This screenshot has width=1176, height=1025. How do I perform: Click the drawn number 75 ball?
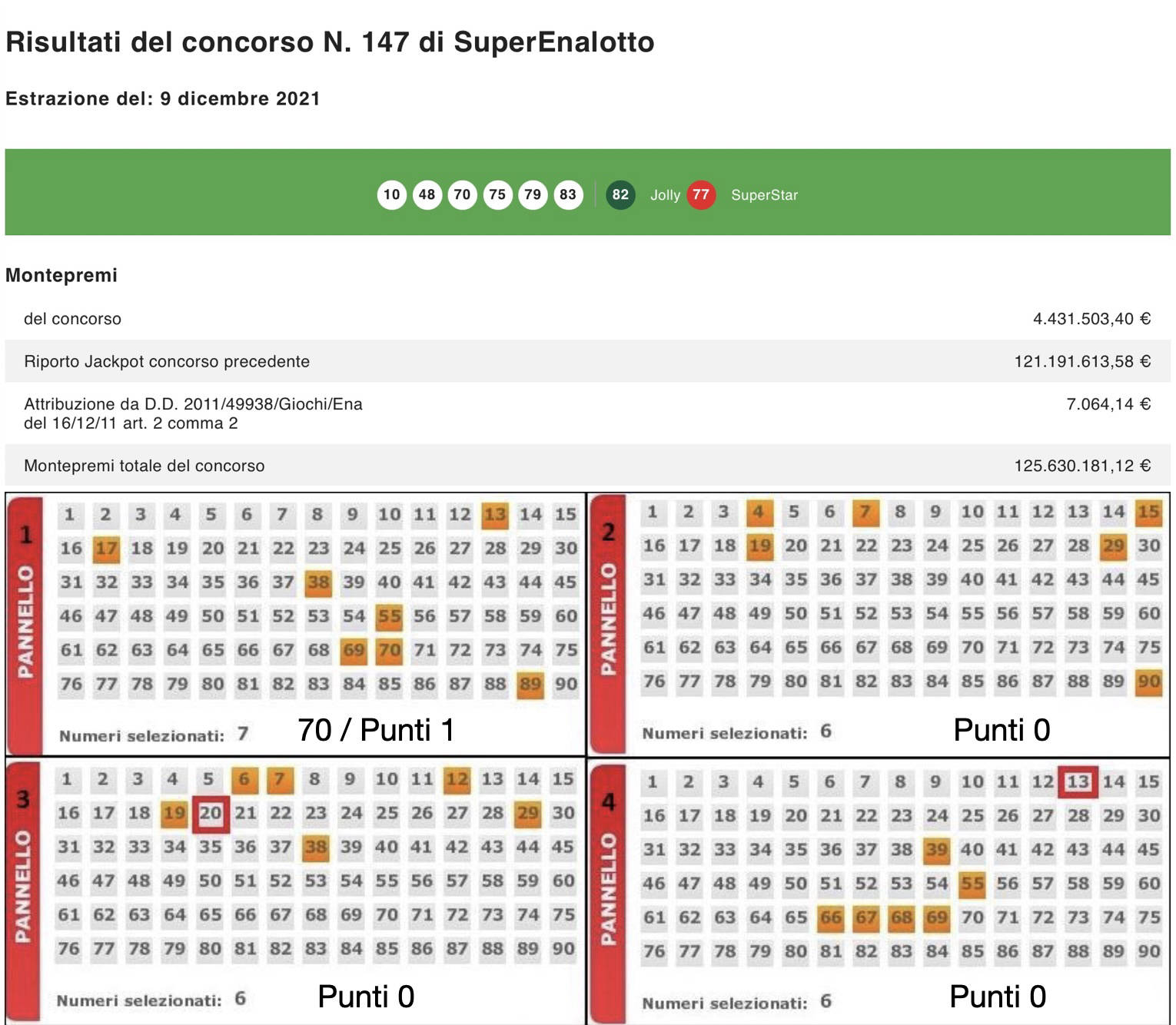(497, 194)
